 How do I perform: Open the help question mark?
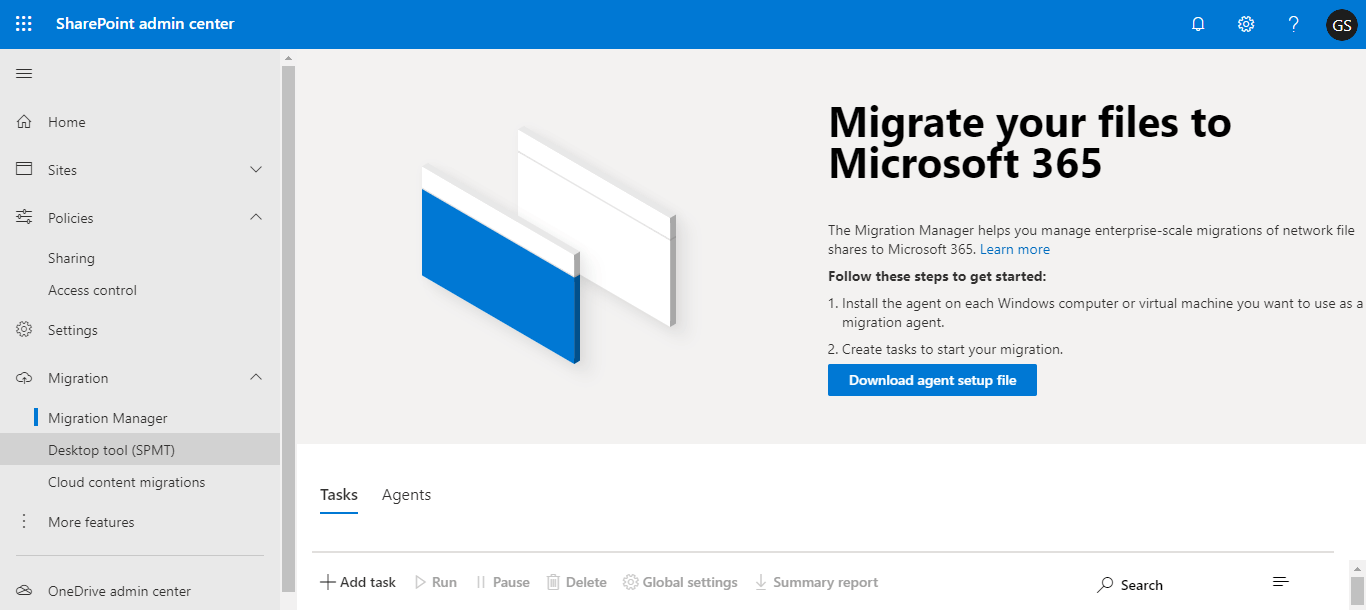tap(1294, 24)
